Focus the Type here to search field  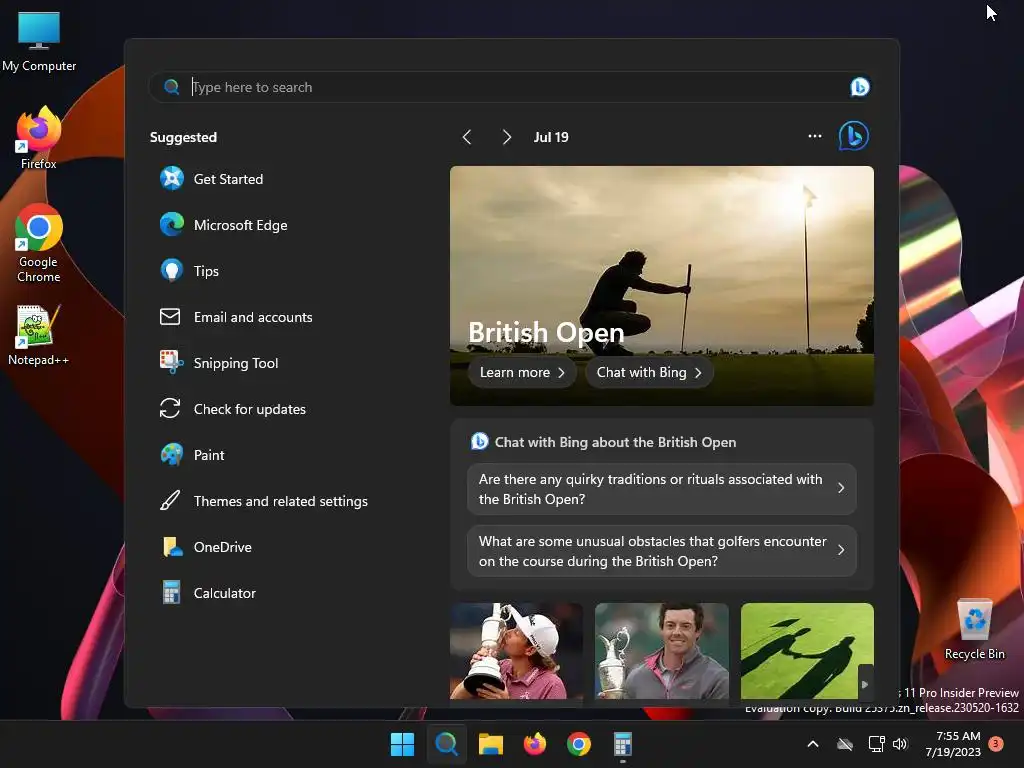509,87
